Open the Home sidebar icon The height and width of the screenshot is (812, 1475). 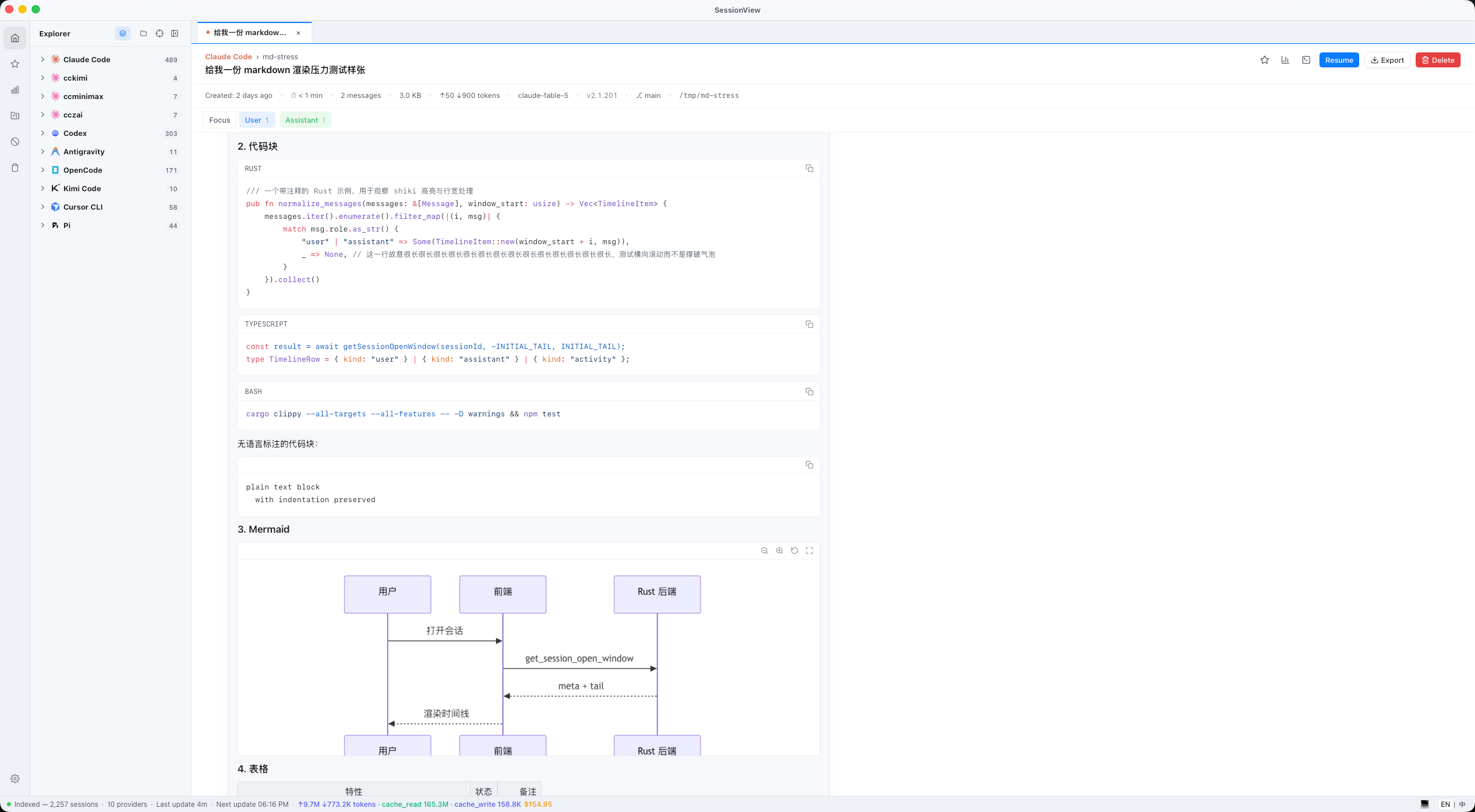(x=15, y=38)
